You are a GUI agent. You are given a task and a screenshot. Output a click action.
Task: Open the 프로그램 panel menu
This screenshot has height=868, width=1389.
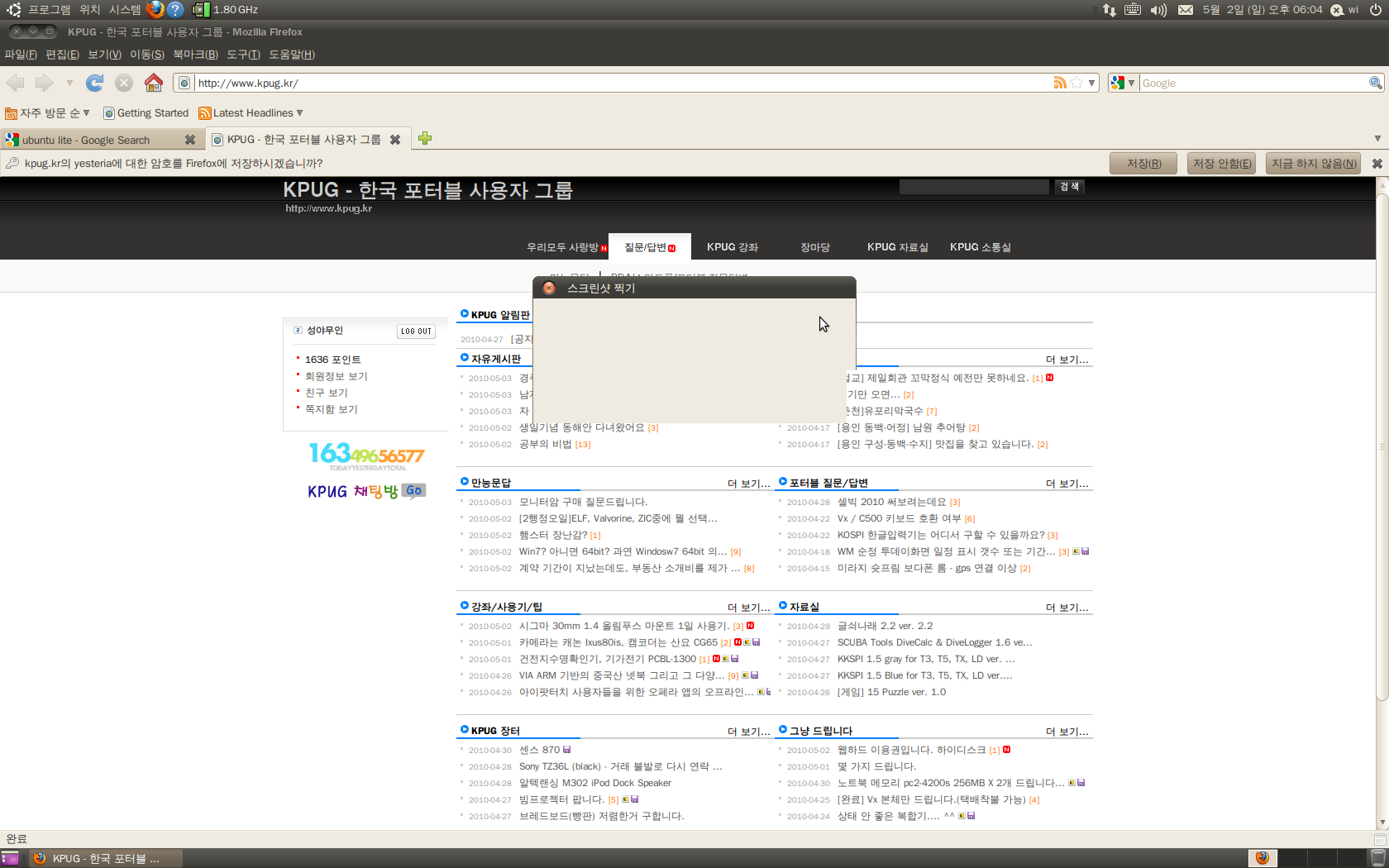(x=50, y=10)
